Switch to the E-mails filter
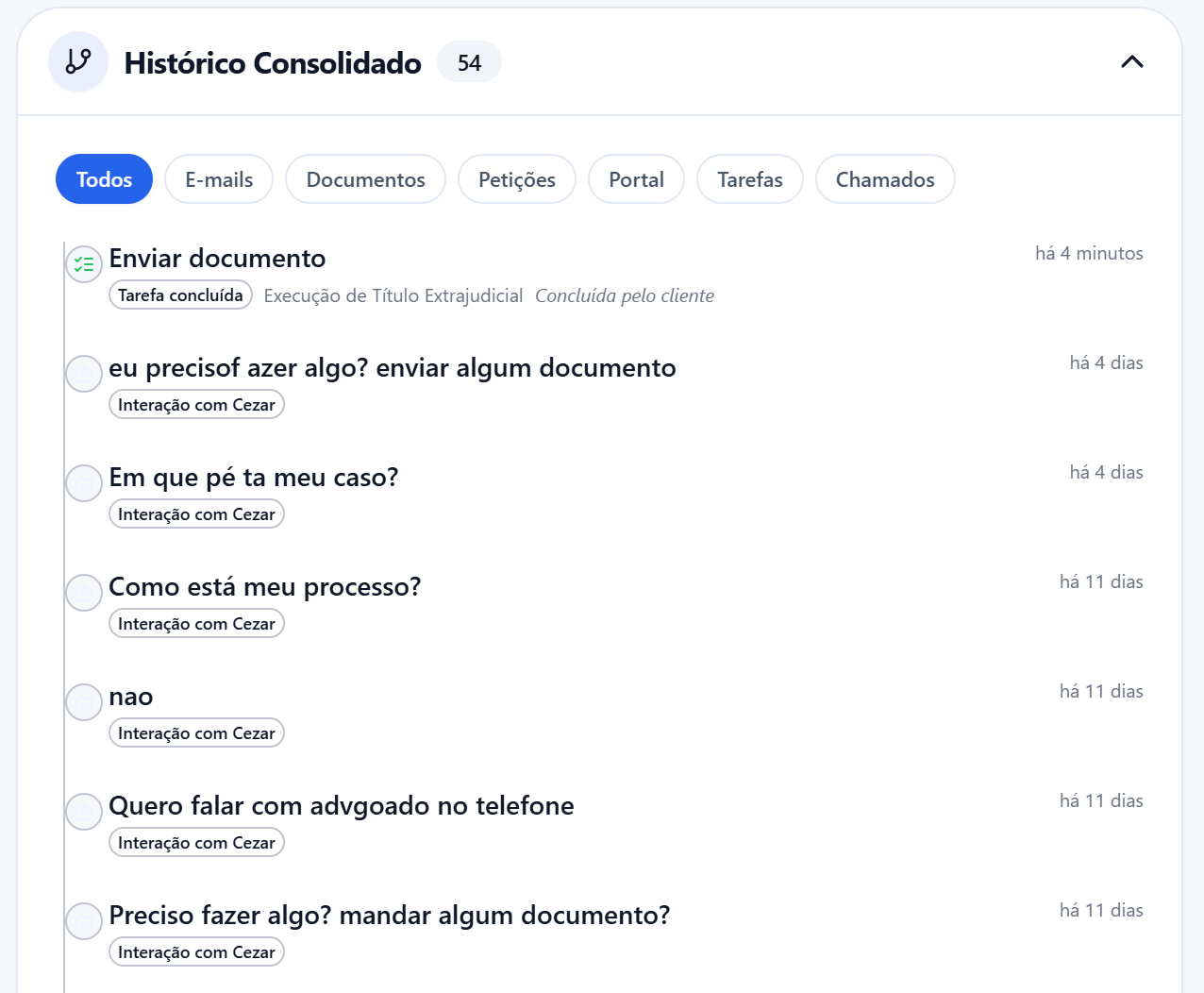 pyautogui.click(x=219, y=179)
